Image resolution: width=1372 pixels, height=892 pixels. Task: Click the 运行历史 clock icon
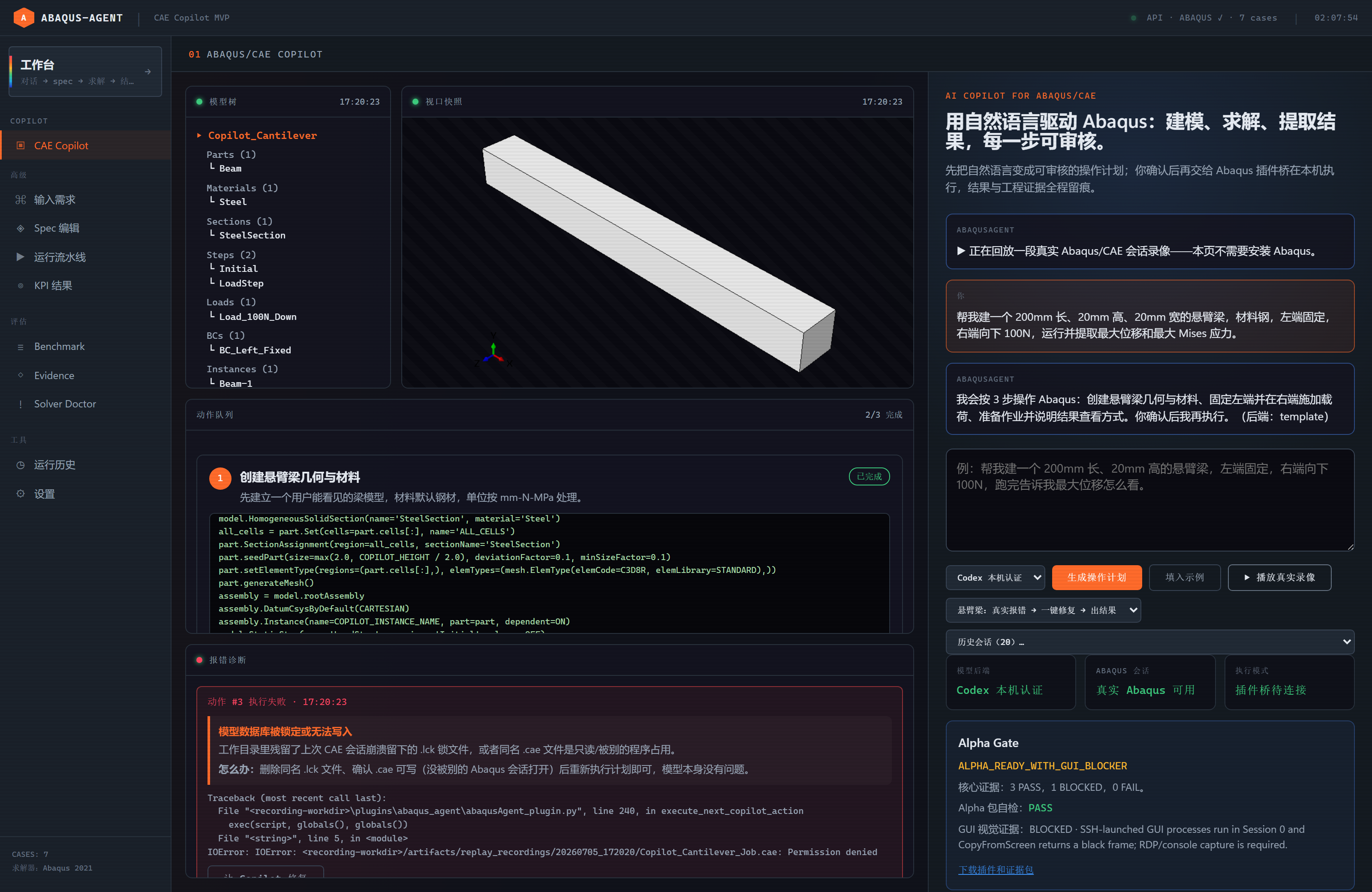click(21, 465)
